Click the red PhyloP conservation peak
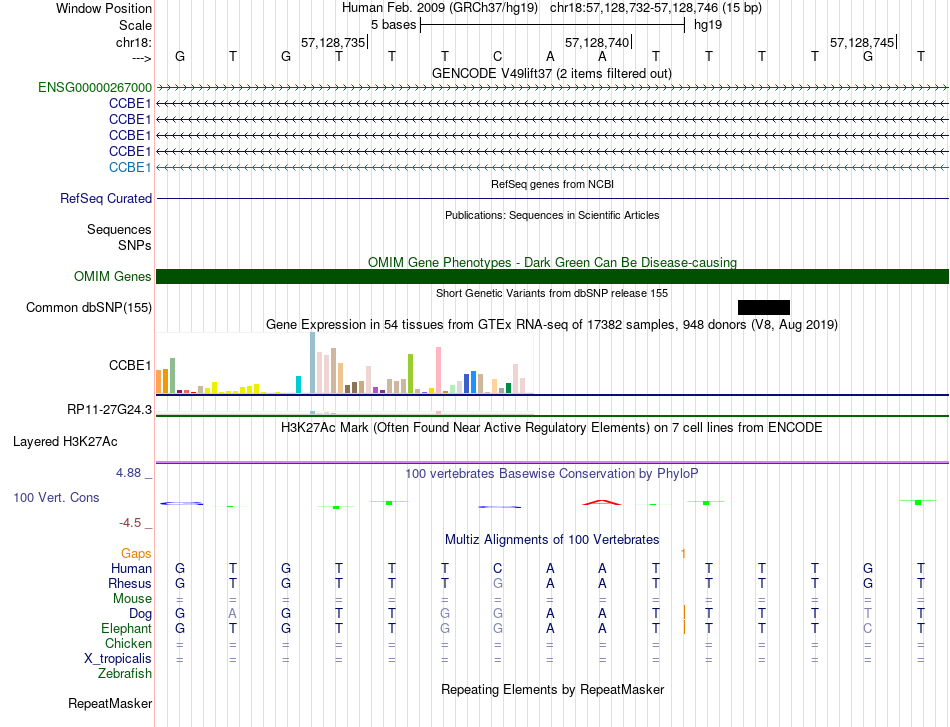950x727 pixels. pyautogui.click(x=602, y=502)
